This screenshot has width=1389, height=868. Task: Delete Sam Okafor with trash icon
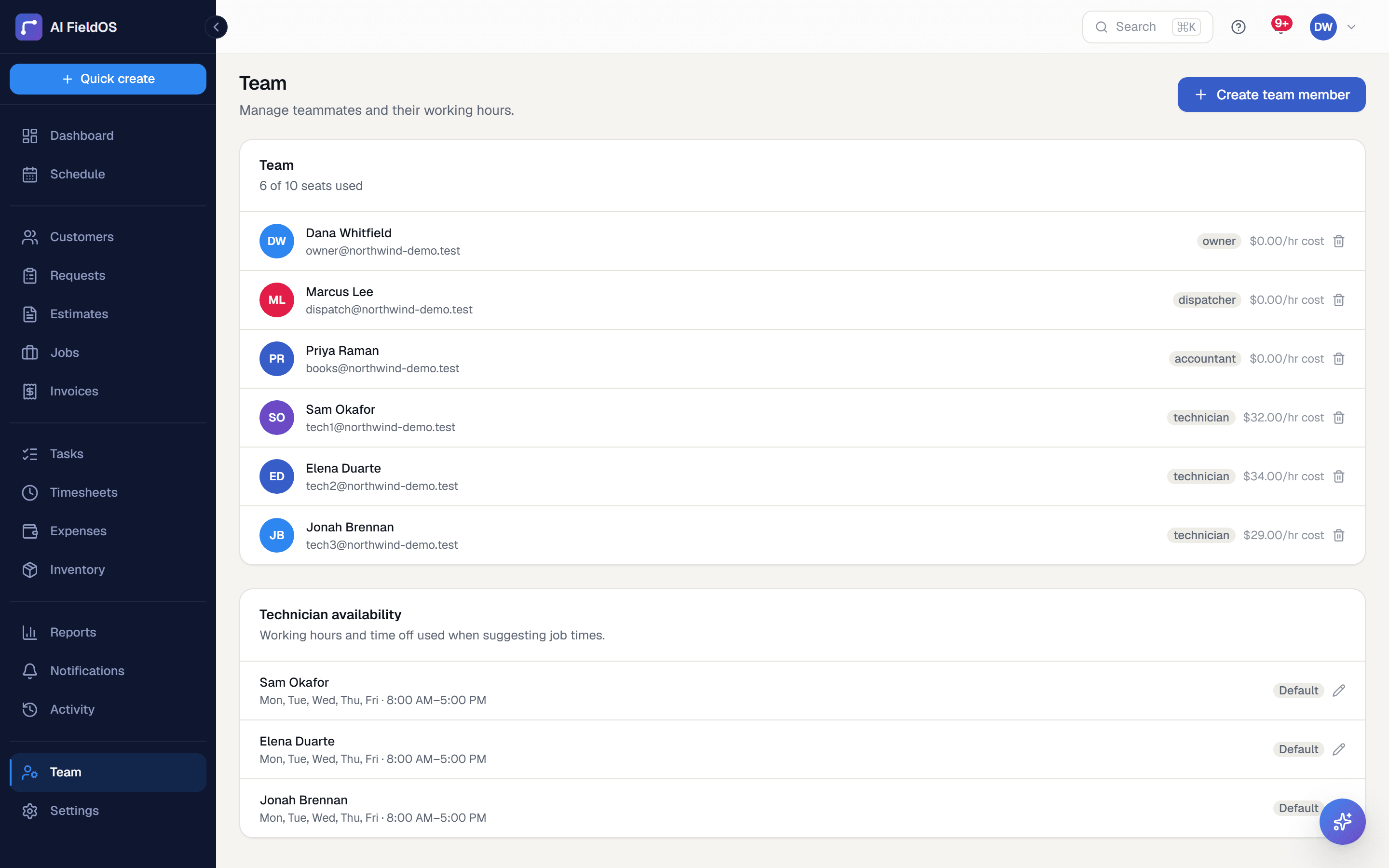coord(1338,417)
